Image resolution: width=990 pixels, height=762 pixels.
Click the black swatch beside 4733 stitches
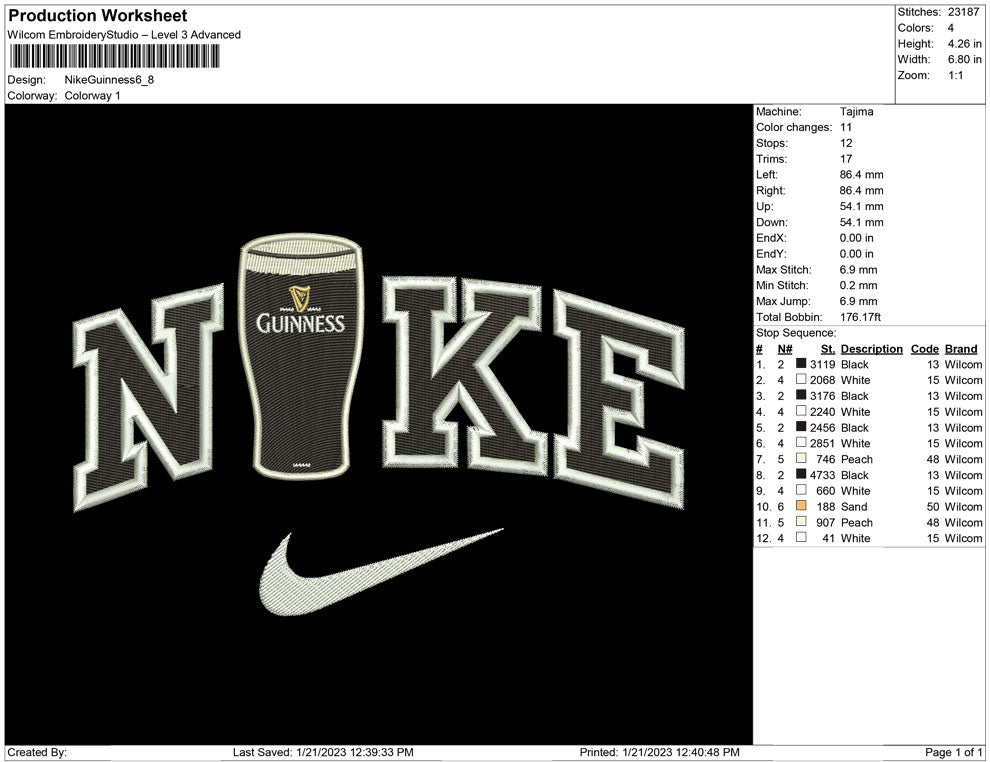[x=801, y=474]
